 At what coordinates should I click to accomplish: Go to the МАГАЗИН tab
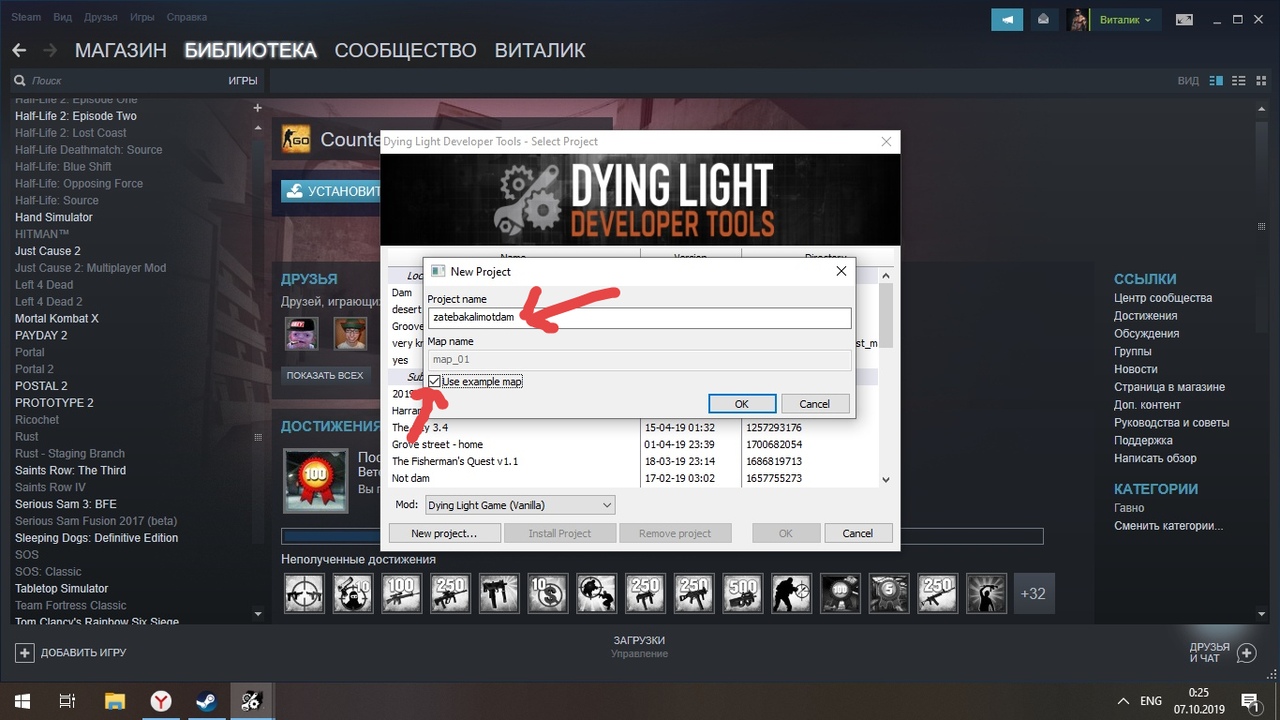[120, 50]
